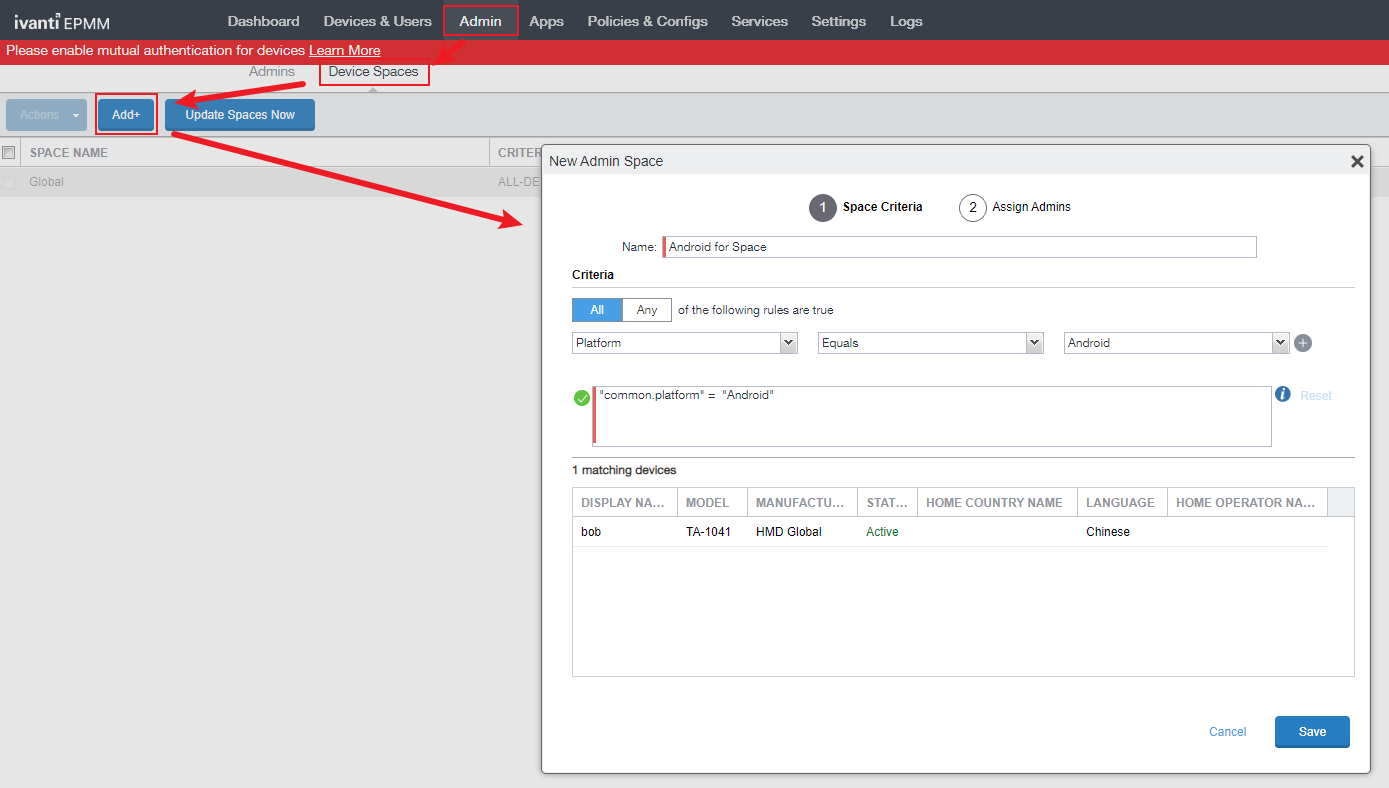Select the All rules toggle
Viewport: 1389px width, 788px height.
(x=597, y=310)
